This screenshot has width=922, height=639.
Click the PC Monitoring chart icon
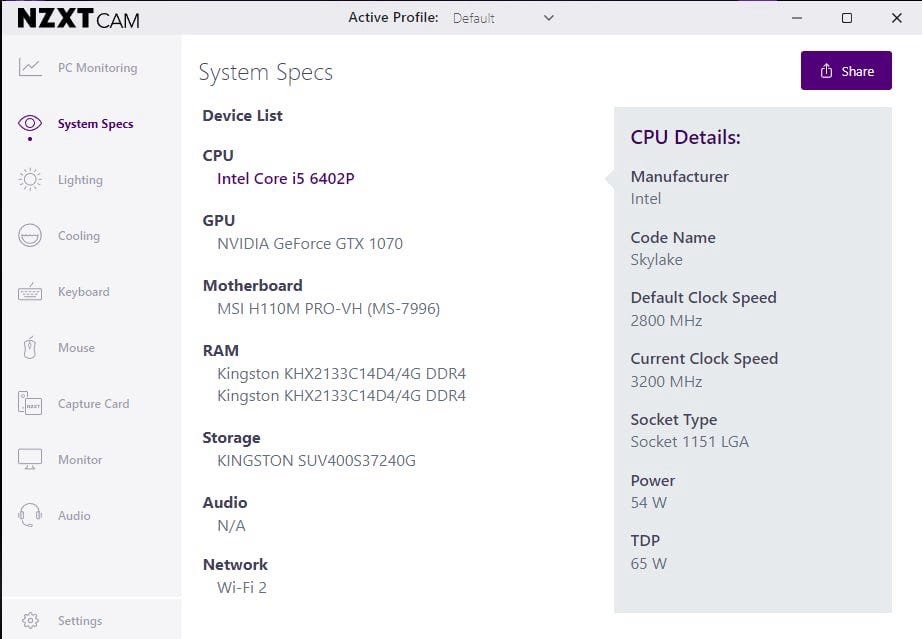[30, 68]
